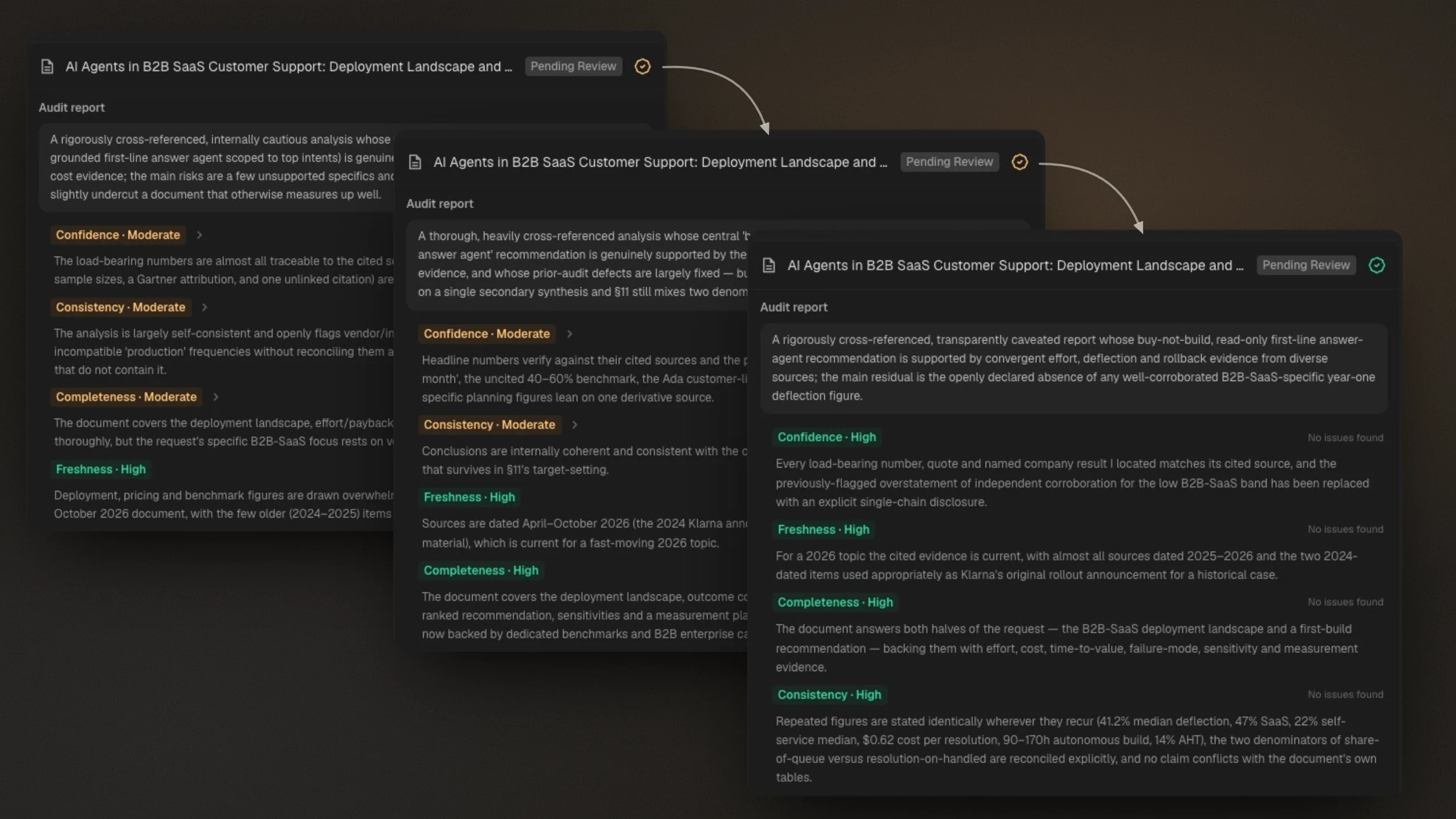
Task: Click the document icon in the middle card
Action: [415, 162]
